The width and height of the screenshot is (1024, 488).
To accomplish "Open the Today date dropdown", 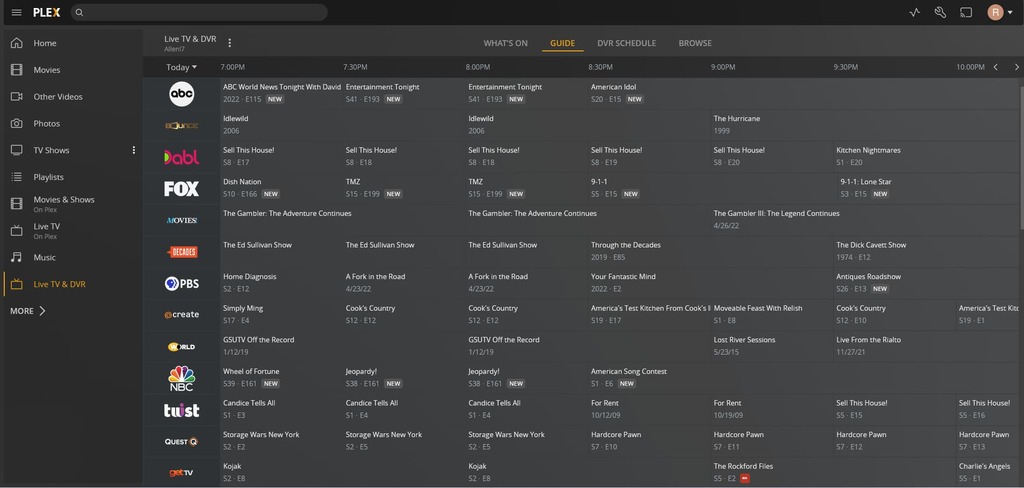I will tap(182, 67).
